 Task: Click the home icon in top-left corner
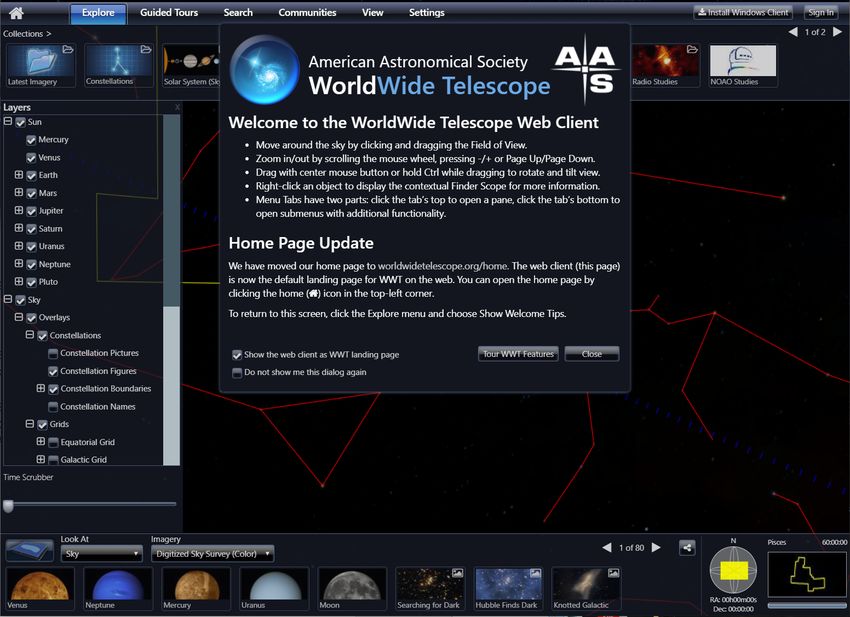(x=17, y=12)
